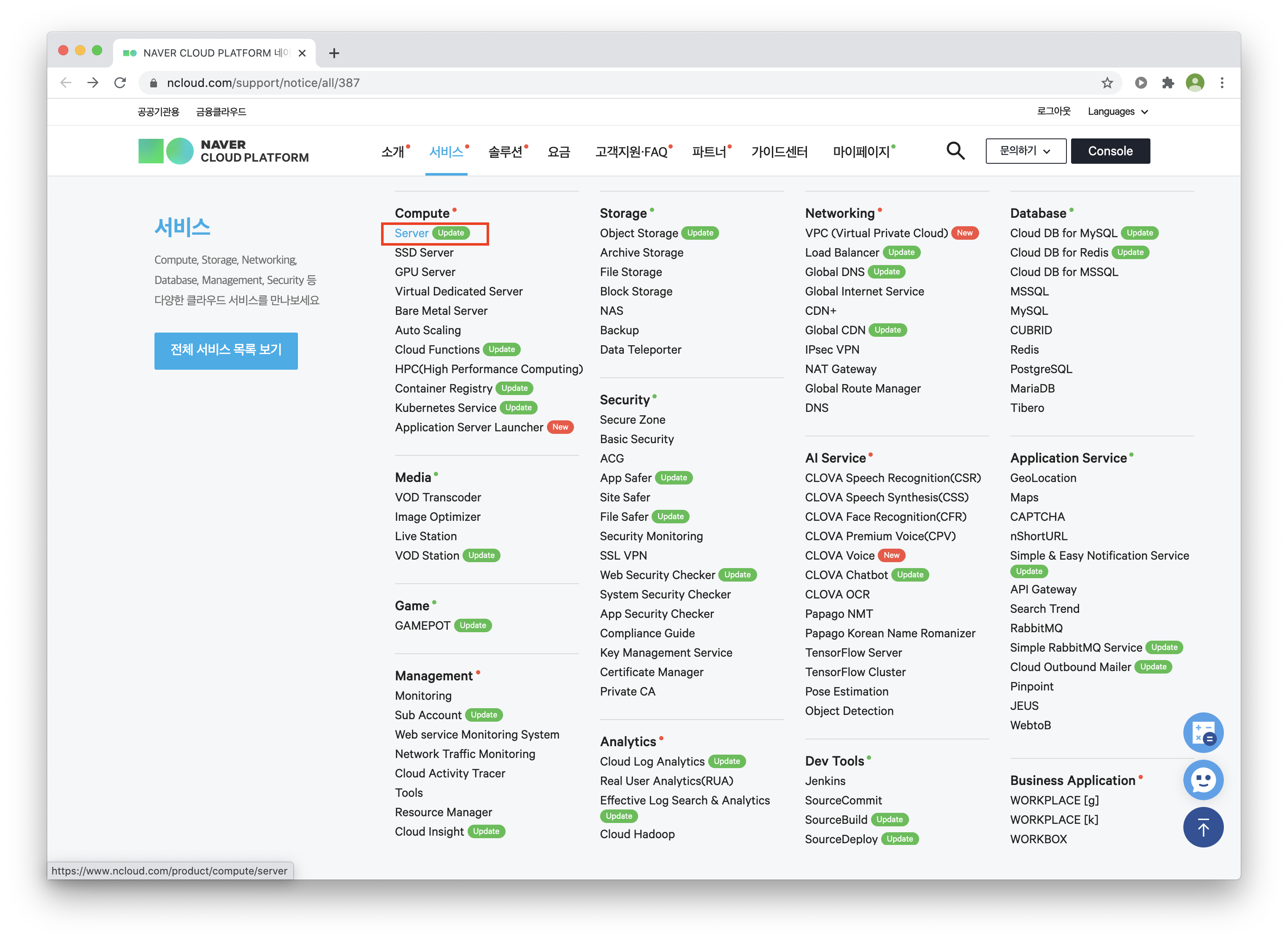
Task: Click the search magnifier icon
Action: click(955, 151)
